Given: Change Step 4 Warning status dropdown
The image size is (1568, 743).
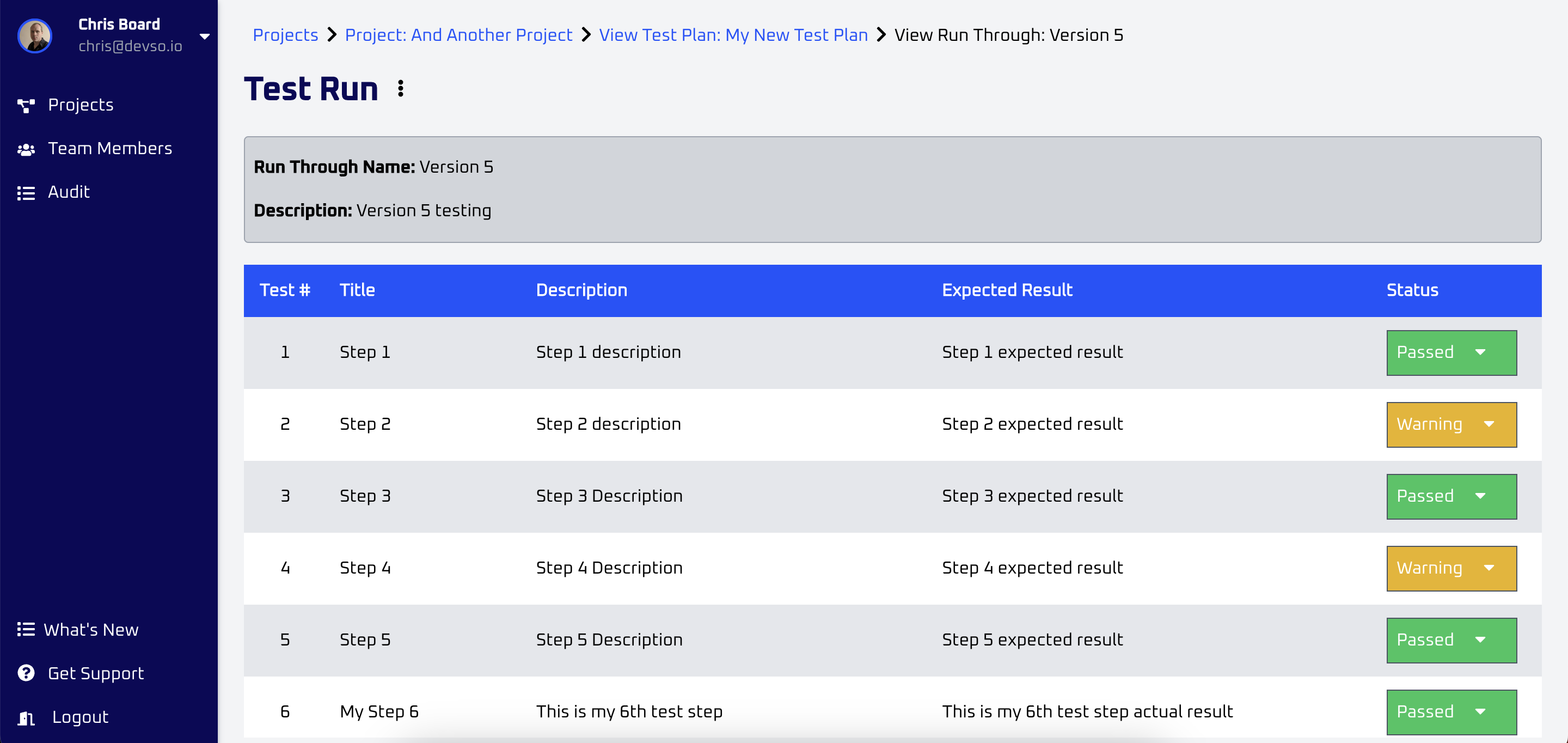Looking at the screenshot, I should click(x=1450, y=568).
